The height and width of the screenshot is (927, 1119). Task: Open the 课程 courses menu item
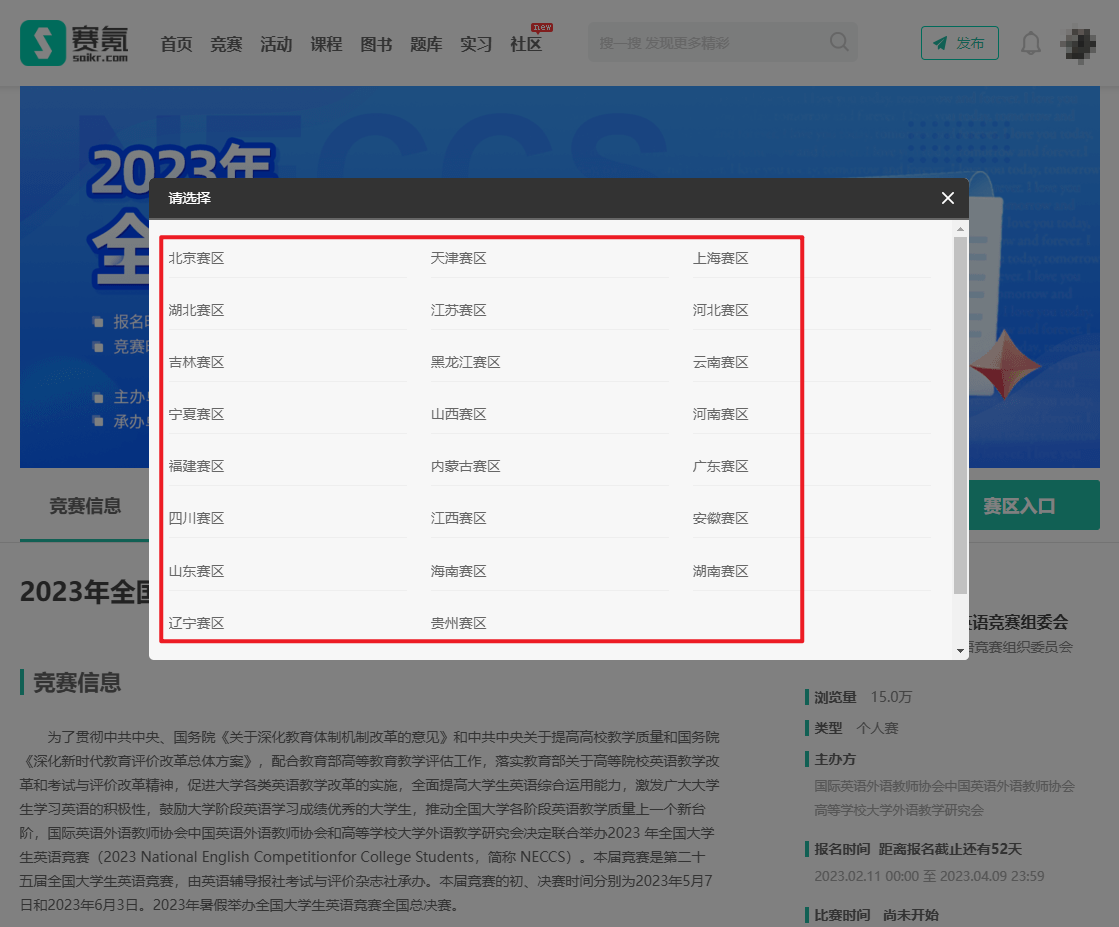pos(326,44)
